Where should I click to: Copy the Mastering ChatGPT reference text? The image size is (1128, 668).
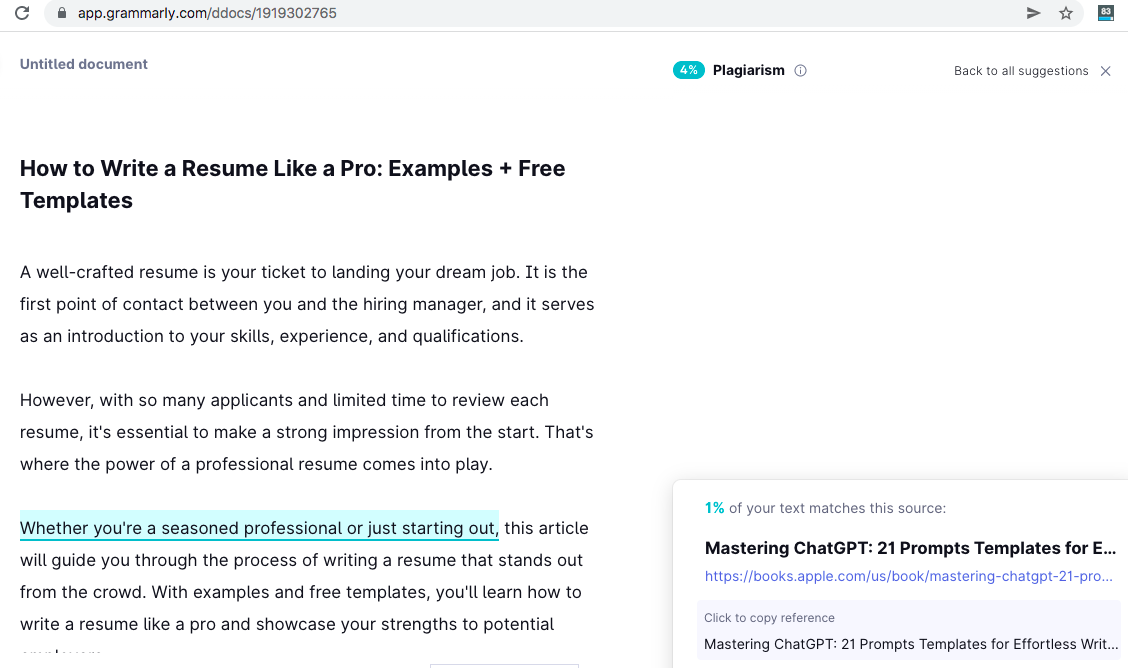click(910, 645)
